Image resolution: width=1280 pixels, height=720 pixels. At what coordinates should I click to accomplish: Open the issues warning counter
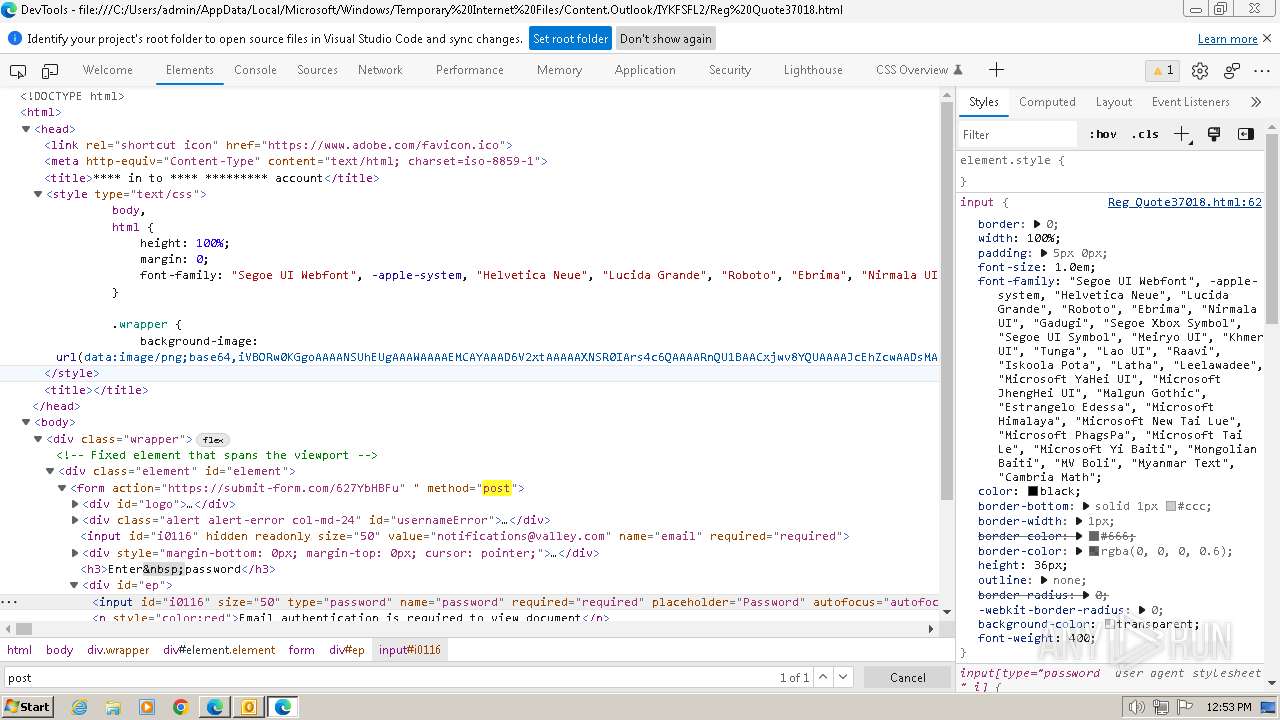[1162, 70]
